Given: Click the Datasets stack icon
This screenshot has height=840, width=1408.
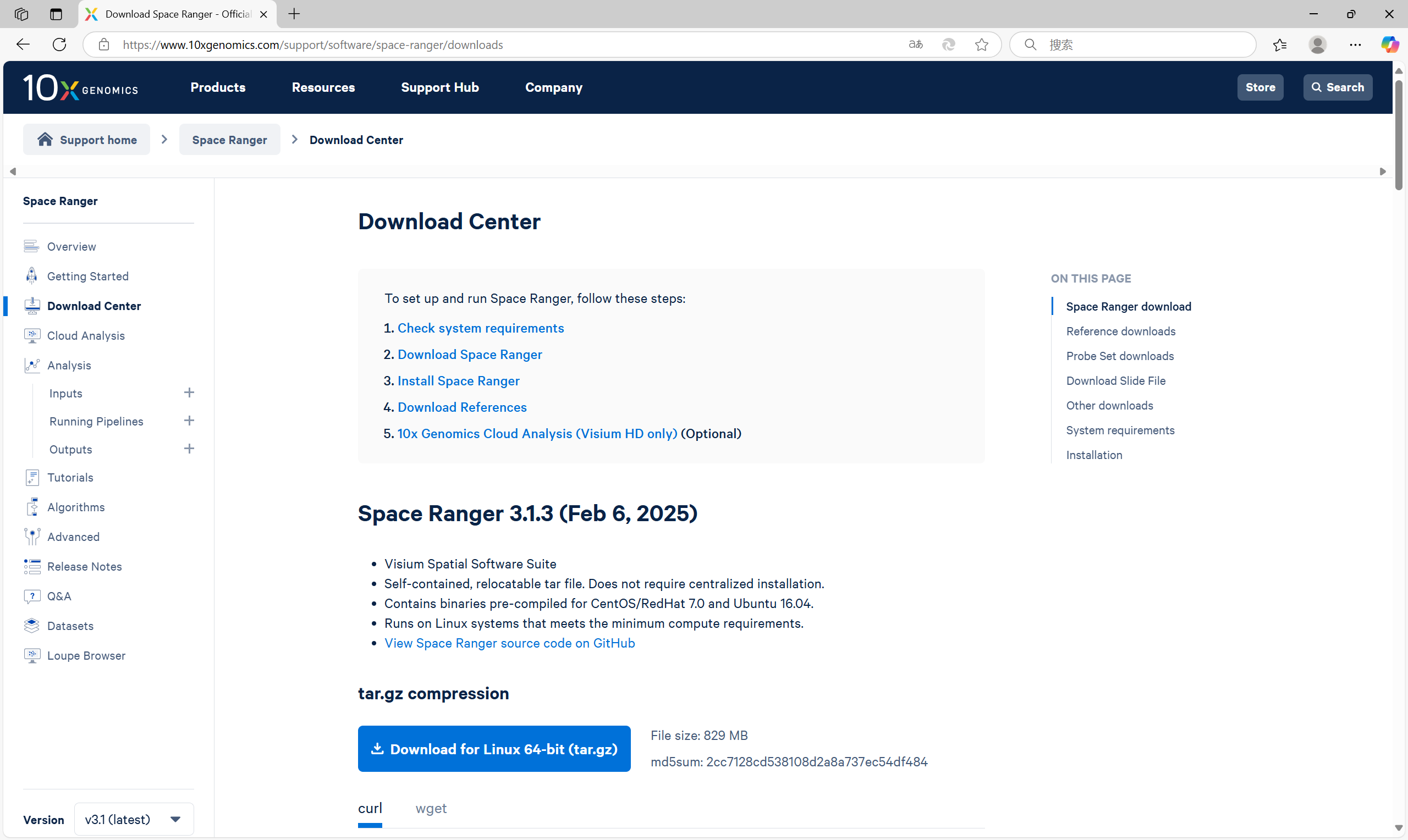Looking at the screenshot, I should pos(32,626).
